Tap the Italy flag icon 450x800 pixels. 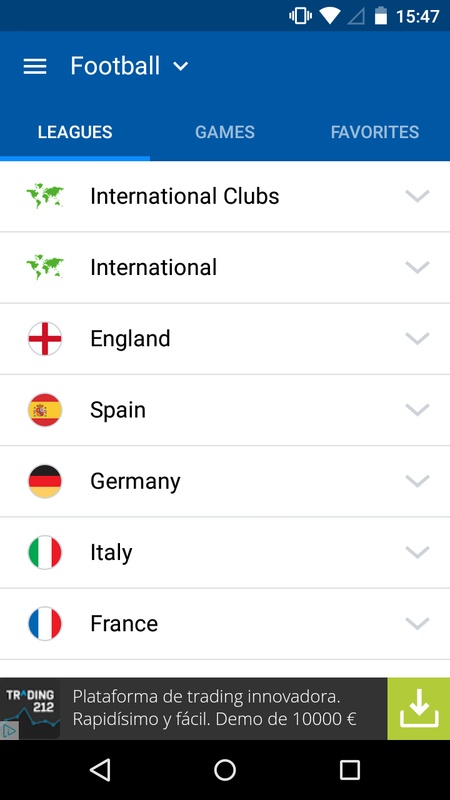point(45,552)
